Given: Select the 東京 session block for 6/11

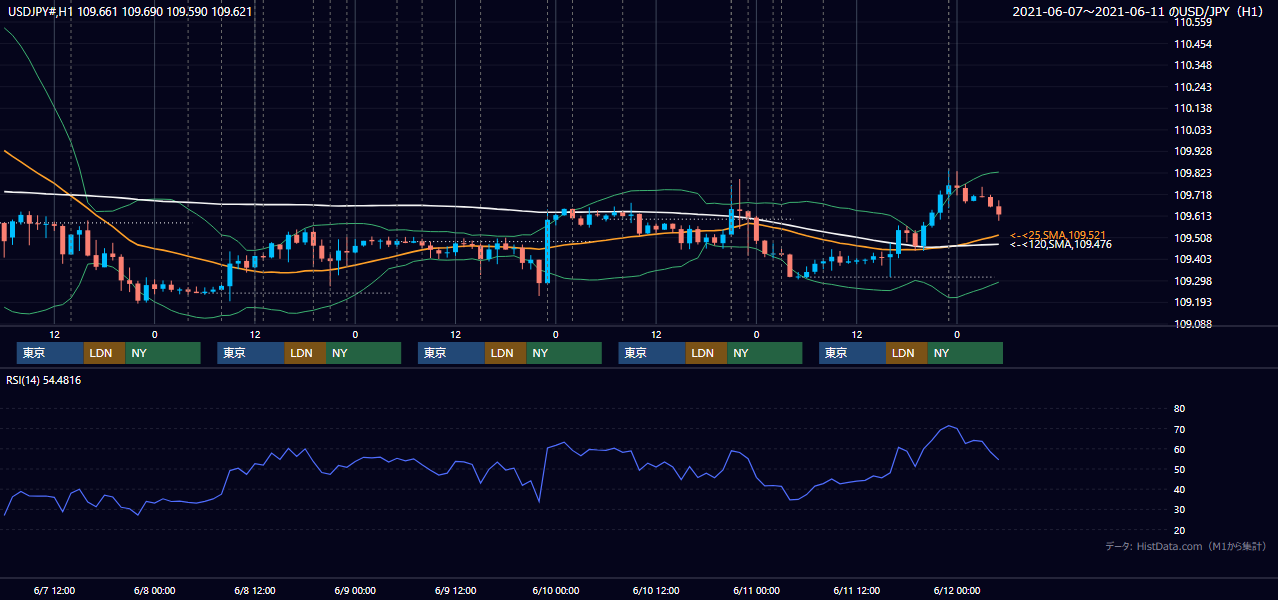Looking at the screenshot, I should (852, 353).
